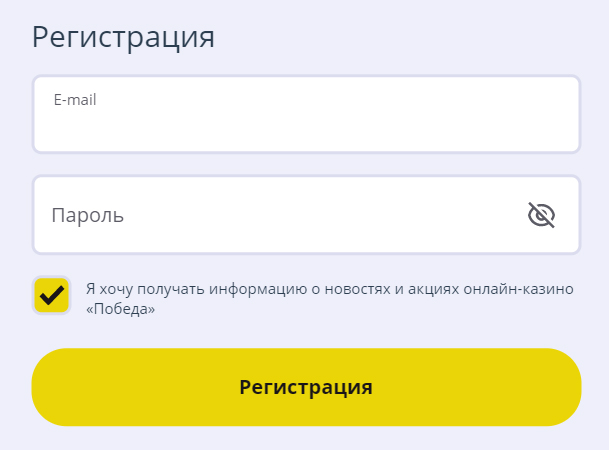
Task: Focus the Пароль input field
Action: (x=306, y=215)
